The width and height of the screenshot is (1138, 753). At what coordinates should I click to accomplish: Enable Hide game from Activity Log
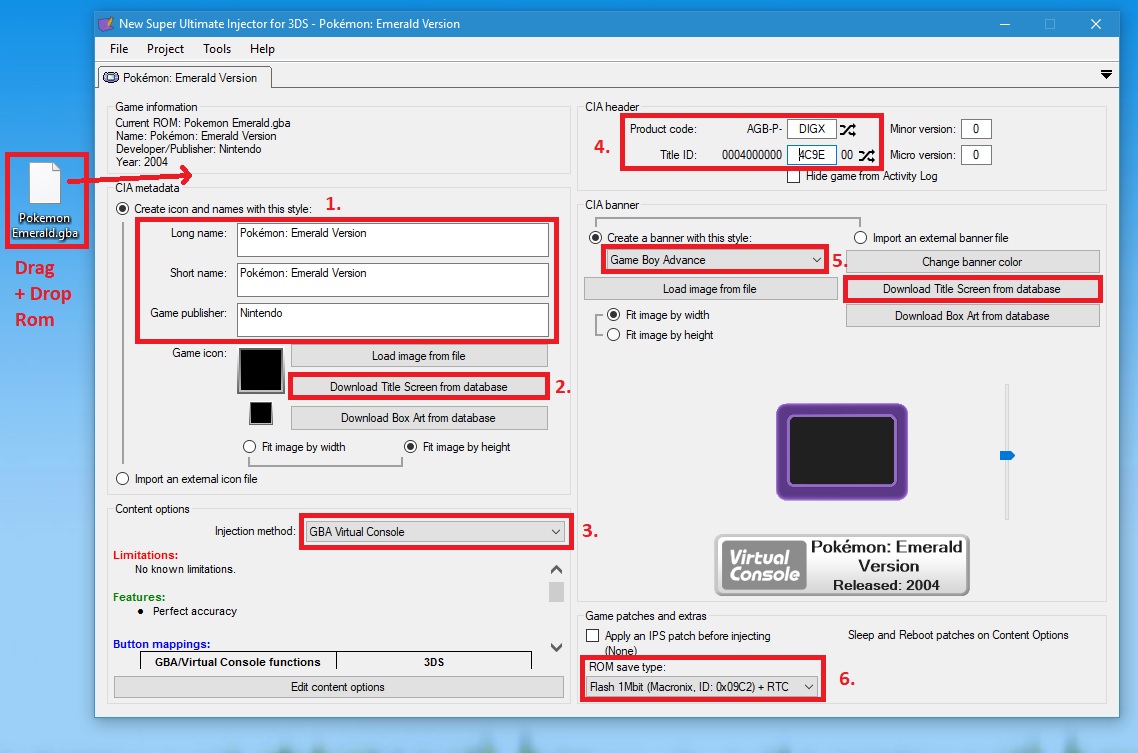click(794, 176)
